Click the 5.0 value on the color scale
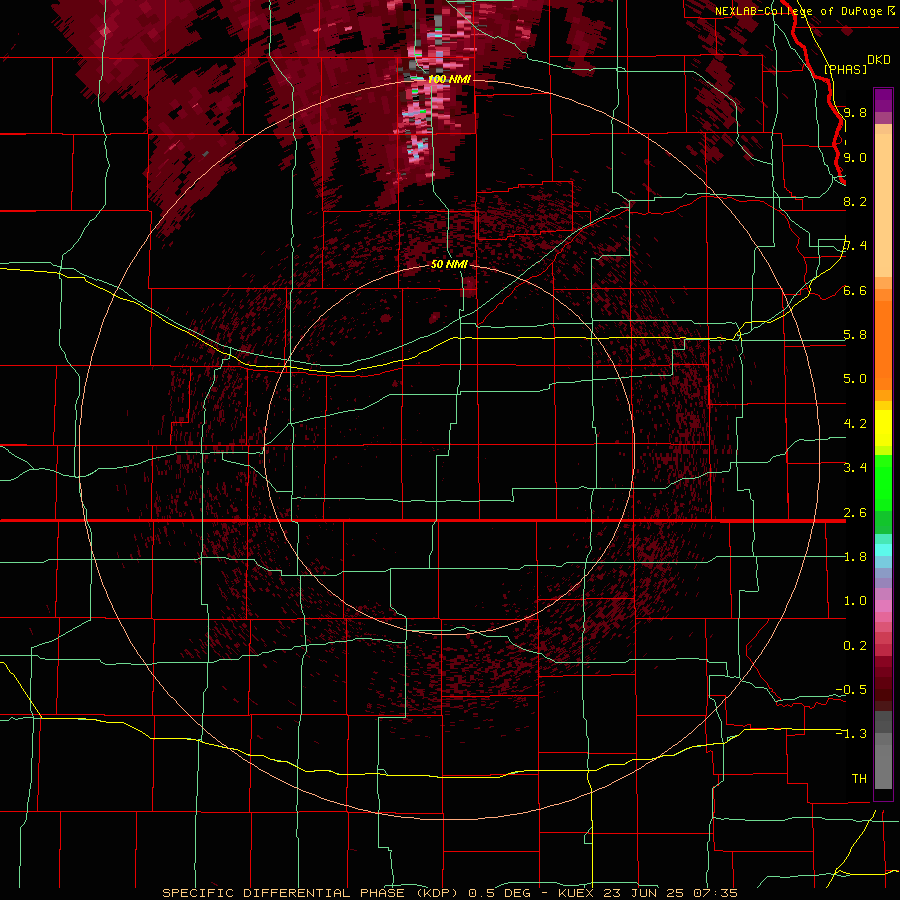Viewport: 900px width, 900px height. [855, 379]
